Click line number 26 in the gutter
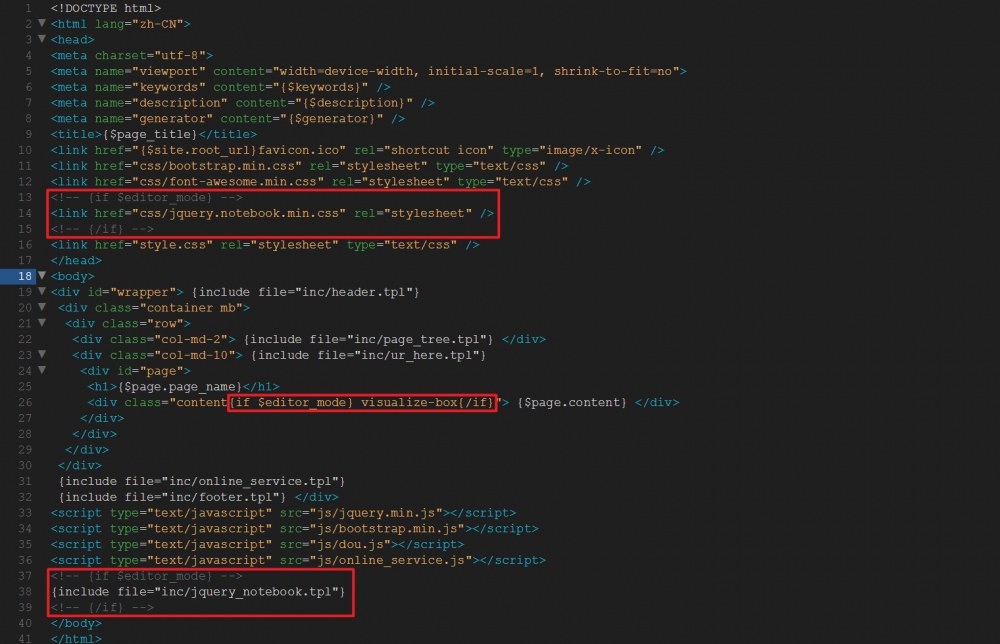Image resolution: width=1000 pixels, height=644 pixels. pyautogui.click(x=25, y=402)
